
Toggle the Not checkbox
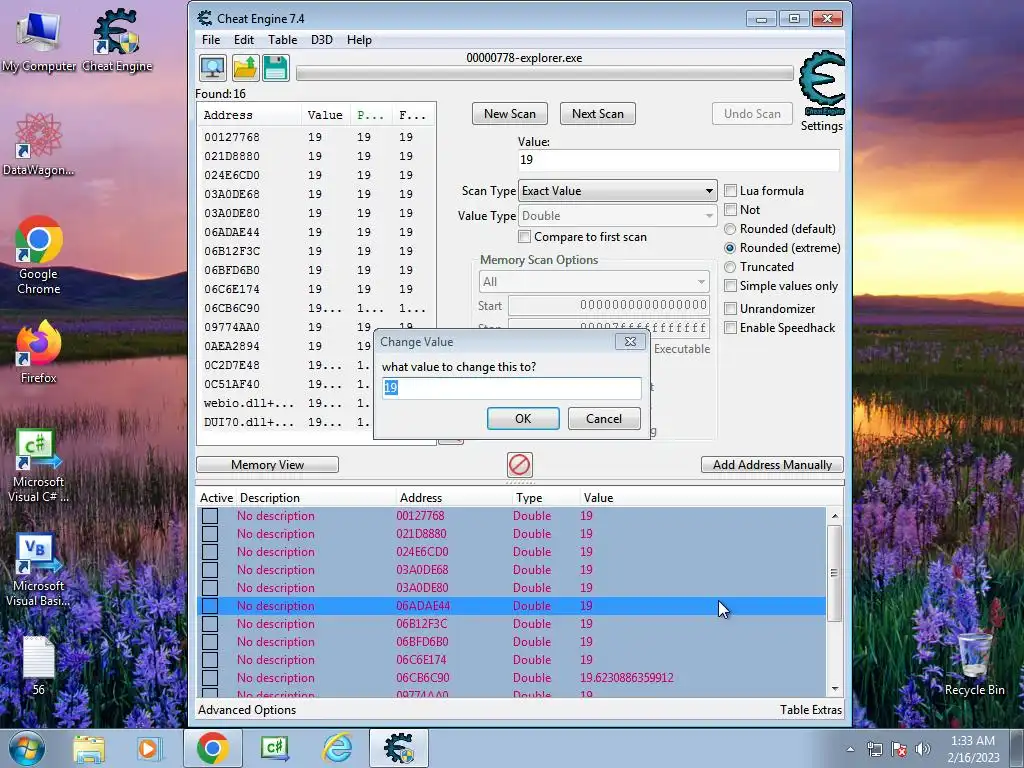(731, 210)
